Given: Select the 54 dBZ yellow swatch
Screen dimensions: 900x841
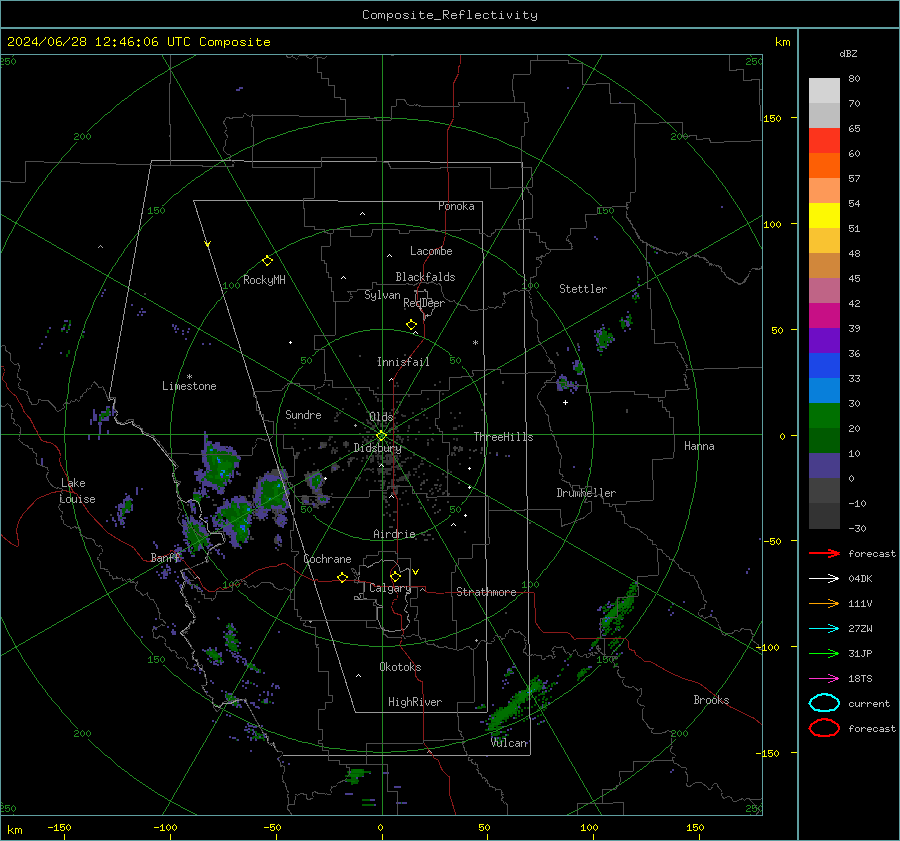Looking at the screenshot, I should [824, 215].
